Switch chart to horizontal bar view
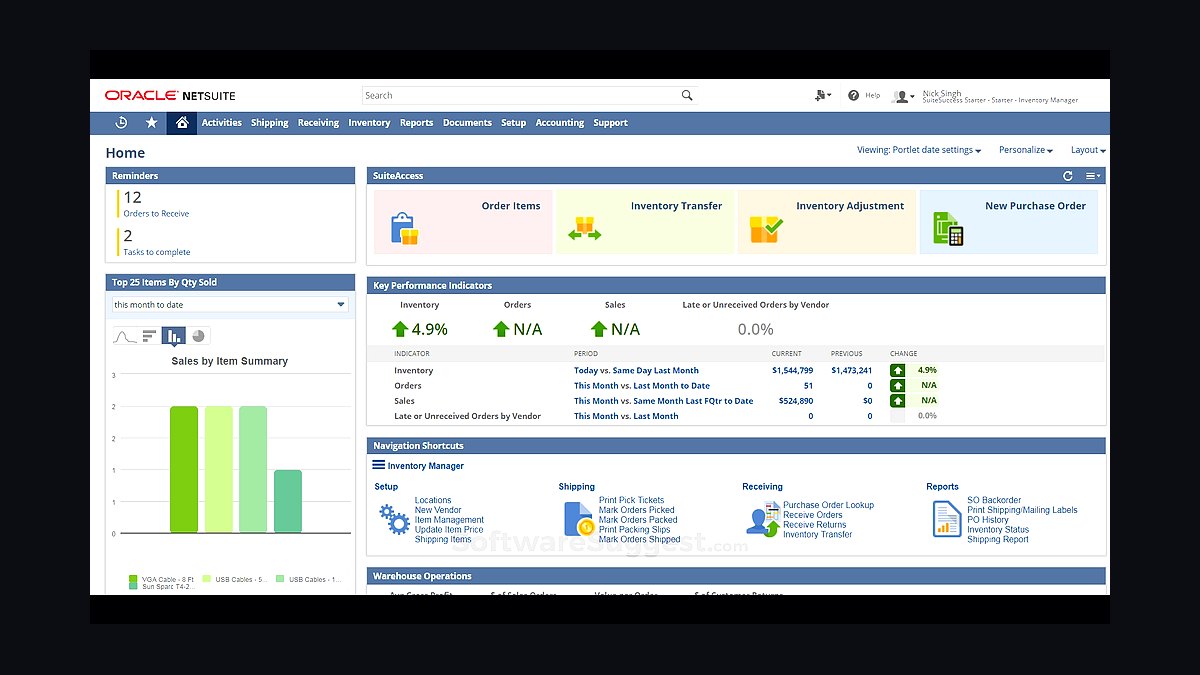This screenshot has height=675, width=1200. pyautogui.click(x=148, y=336)
